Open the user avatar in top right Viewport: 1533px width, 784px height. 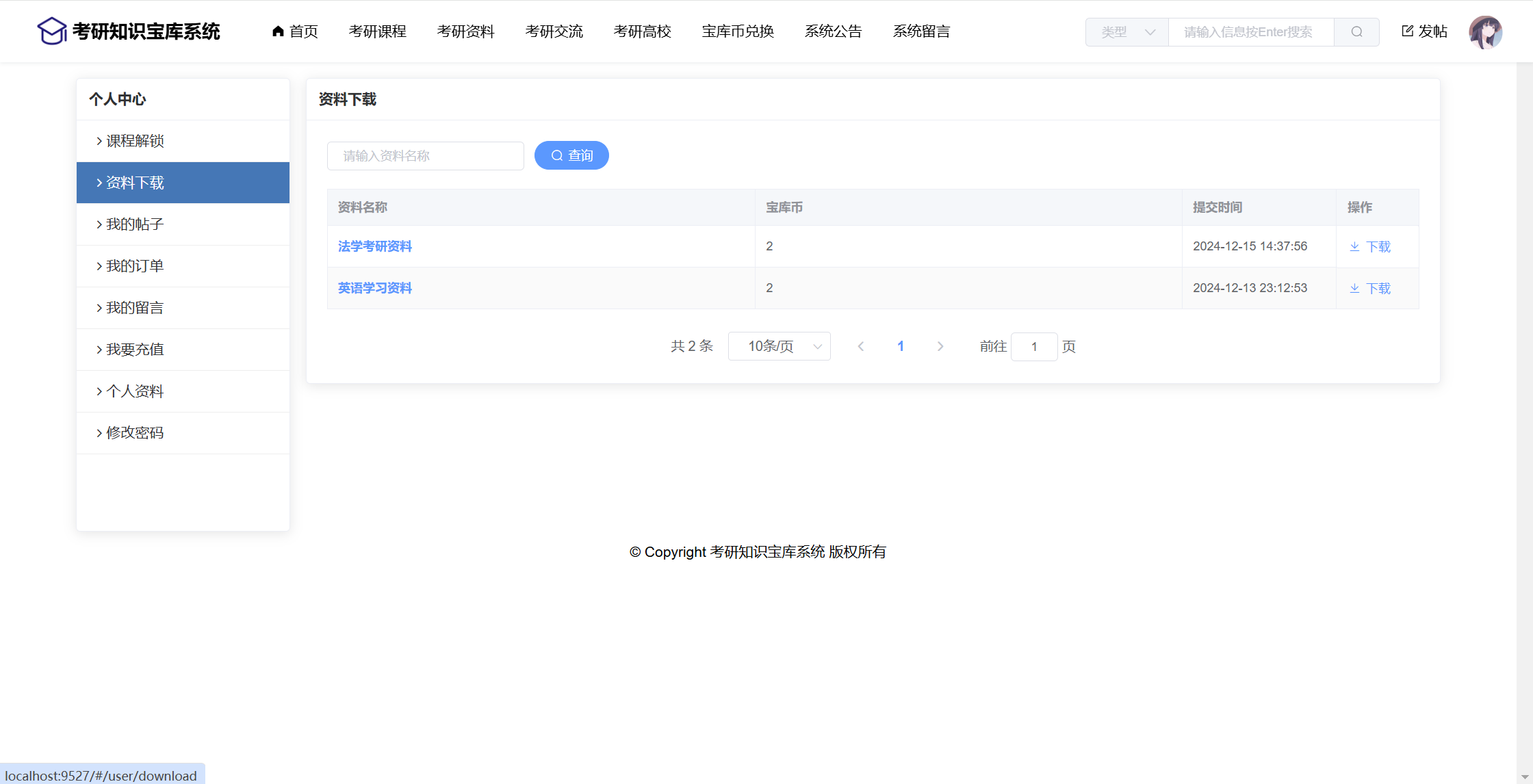coord(1485,31)
